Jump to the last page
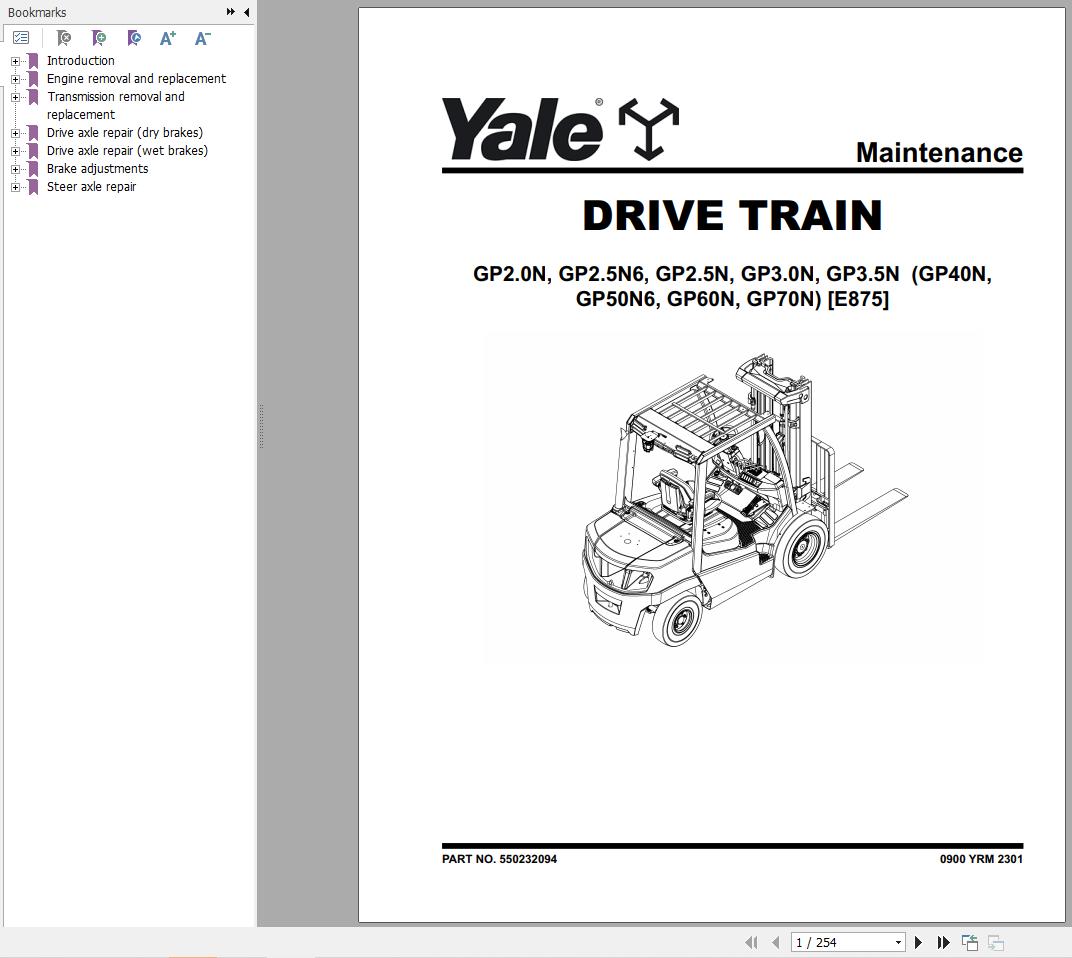1072x958 pixels. [x=943, y=942]
